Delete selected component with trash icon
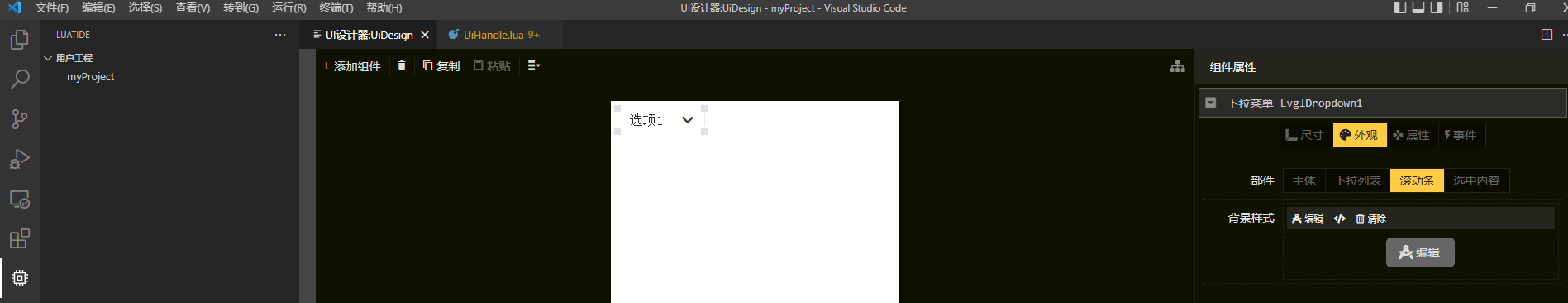The image size is (1568, 303). (402, 65)
